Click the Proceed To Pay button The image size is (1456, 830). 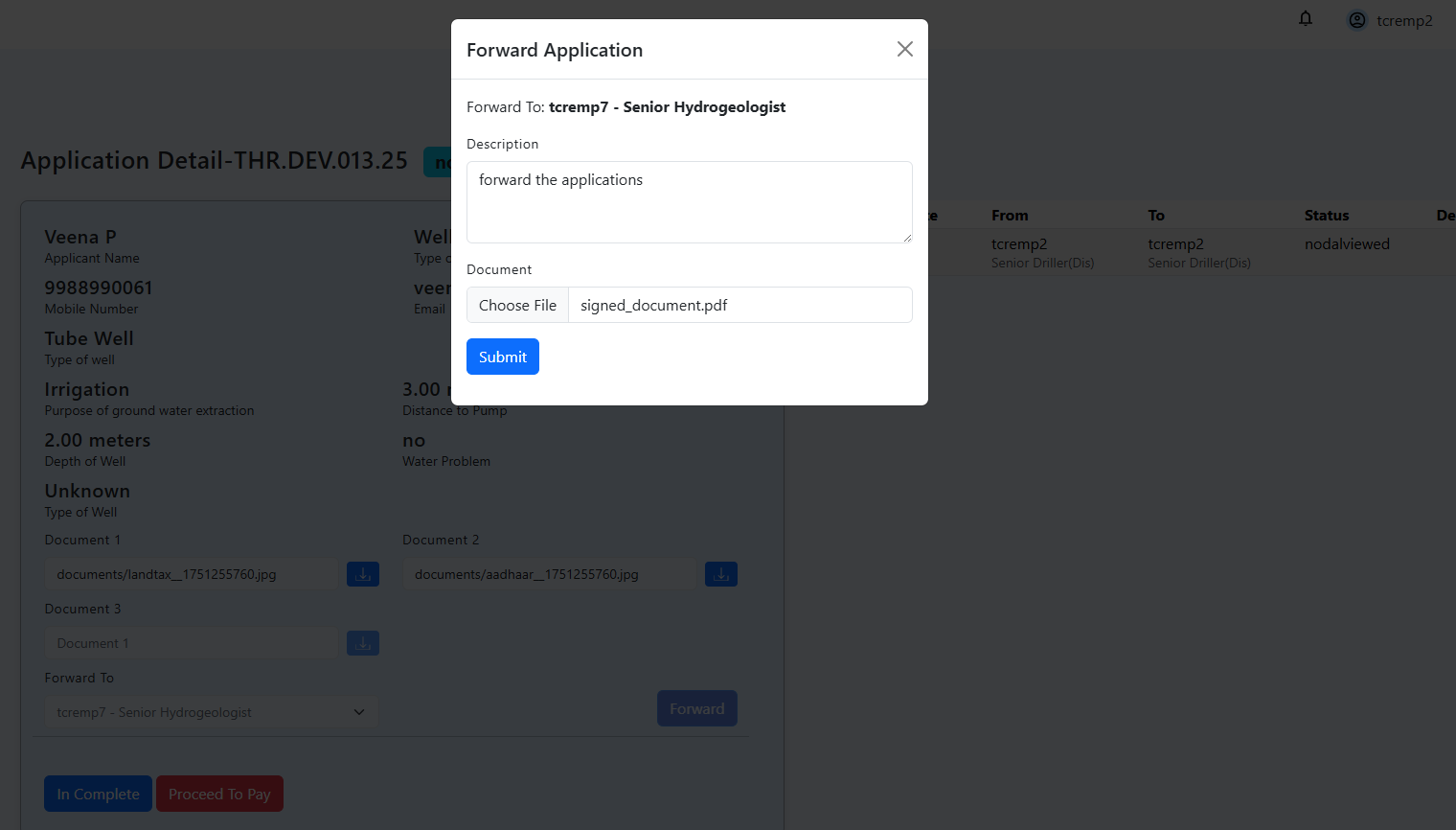coord(219,794)
